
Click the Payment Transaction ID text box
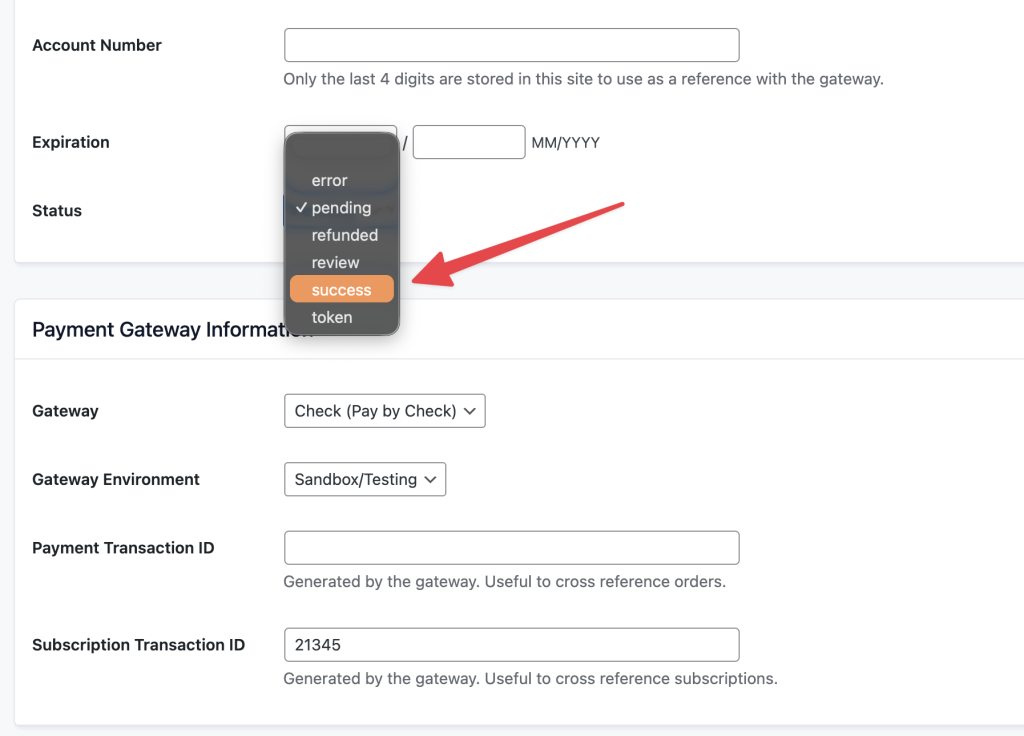pos(511,548)
